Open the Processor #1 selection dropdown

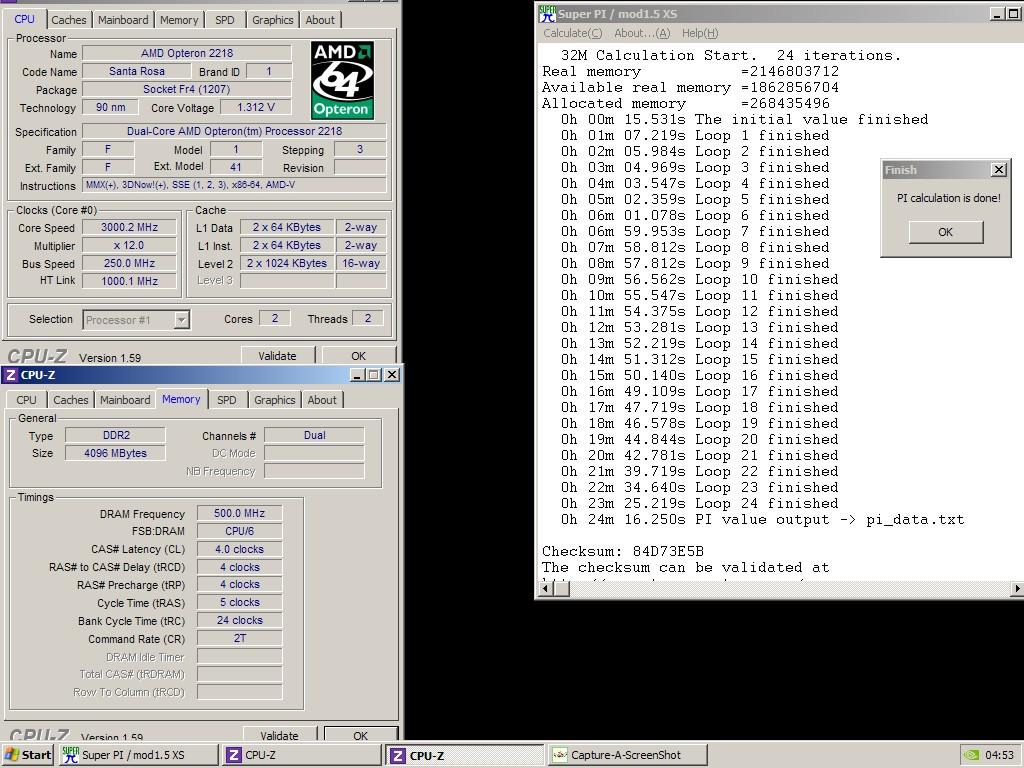tap(182, 319)
